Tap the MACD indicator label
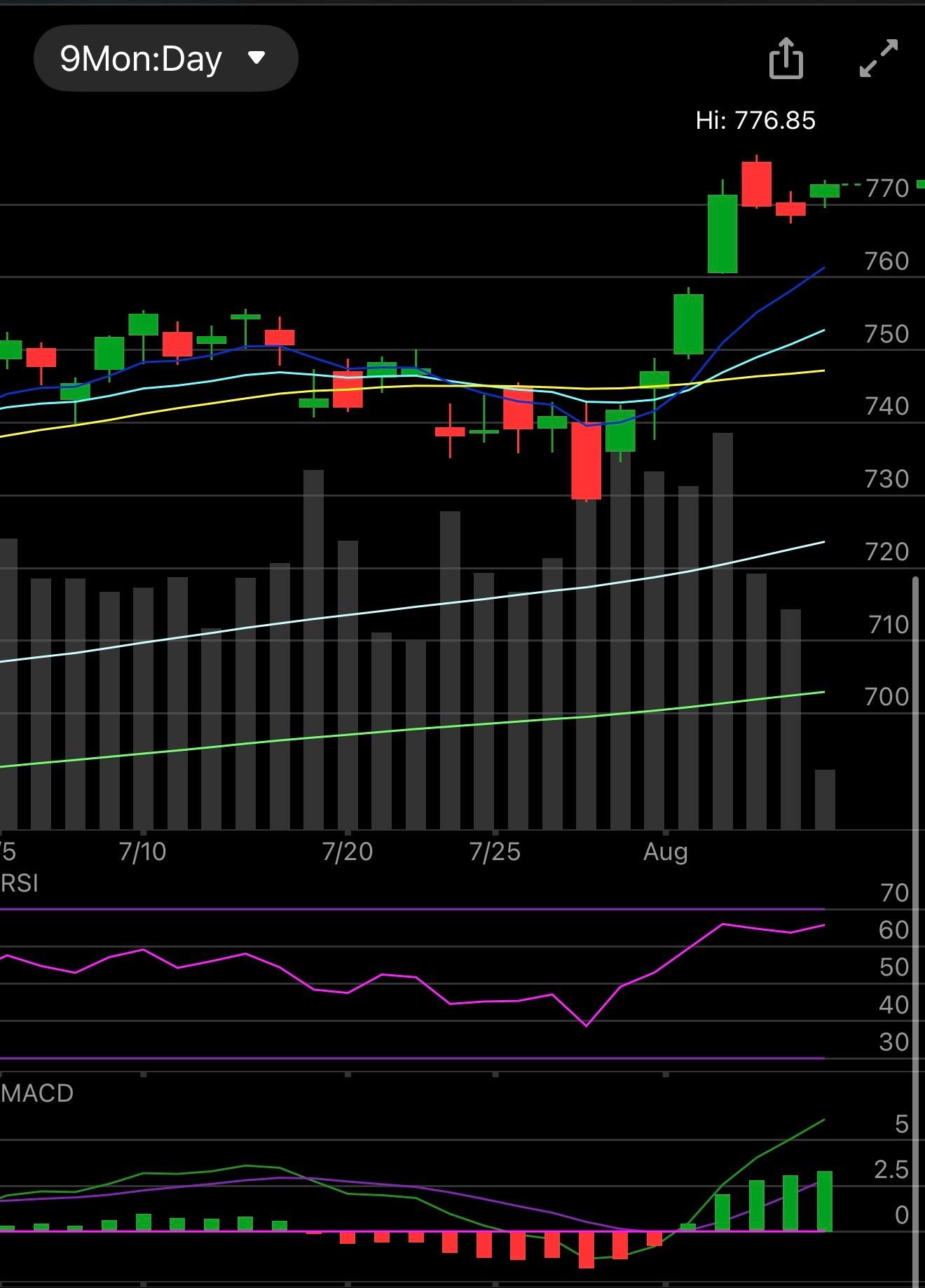The width and height of the screenshot is (925, 1288). (x=37, y=1093)
